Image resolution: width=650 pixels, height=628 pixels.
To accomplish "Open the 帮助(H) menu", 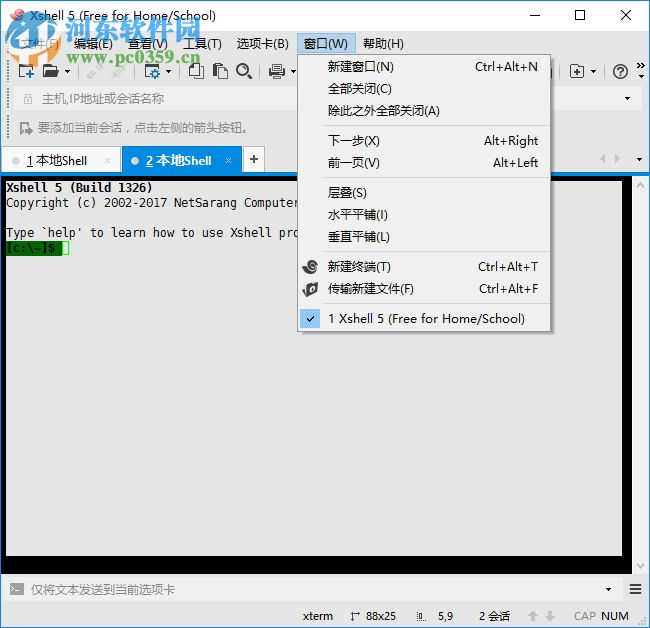I will pos(383,44).
